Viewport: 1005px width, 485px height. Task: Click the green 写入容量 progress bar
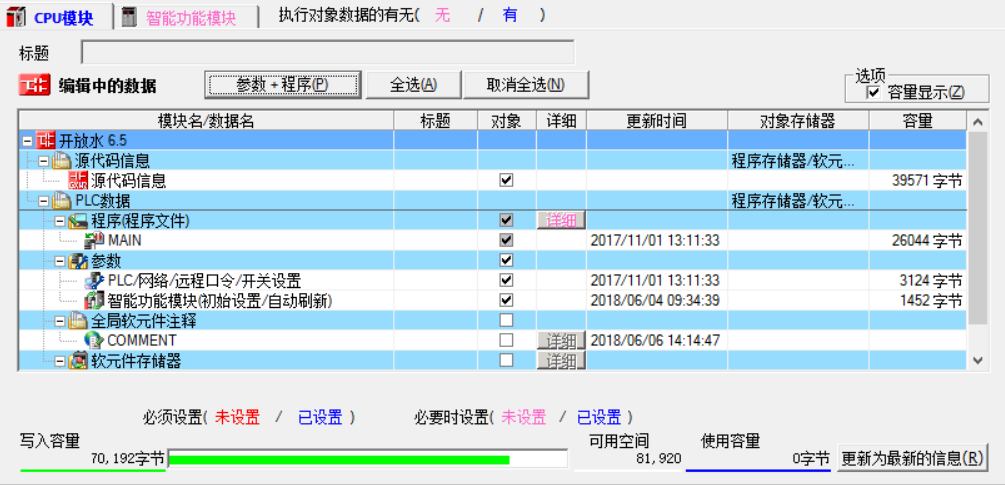(340, 460)
